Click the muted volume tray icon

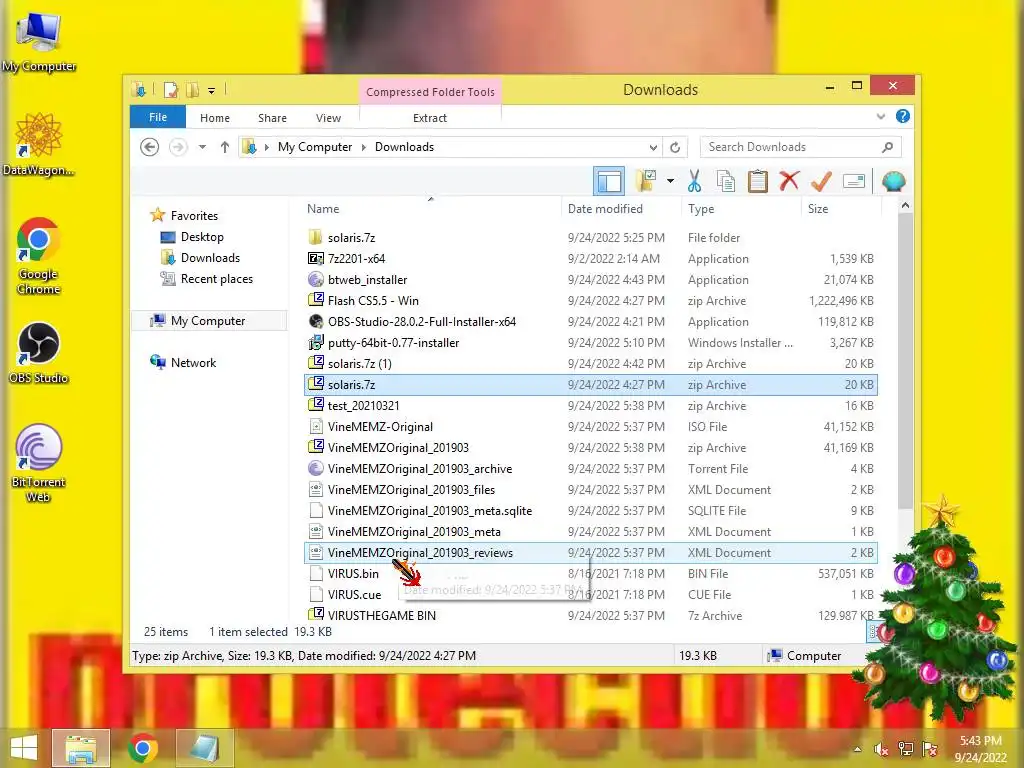(x=881, y=749)
